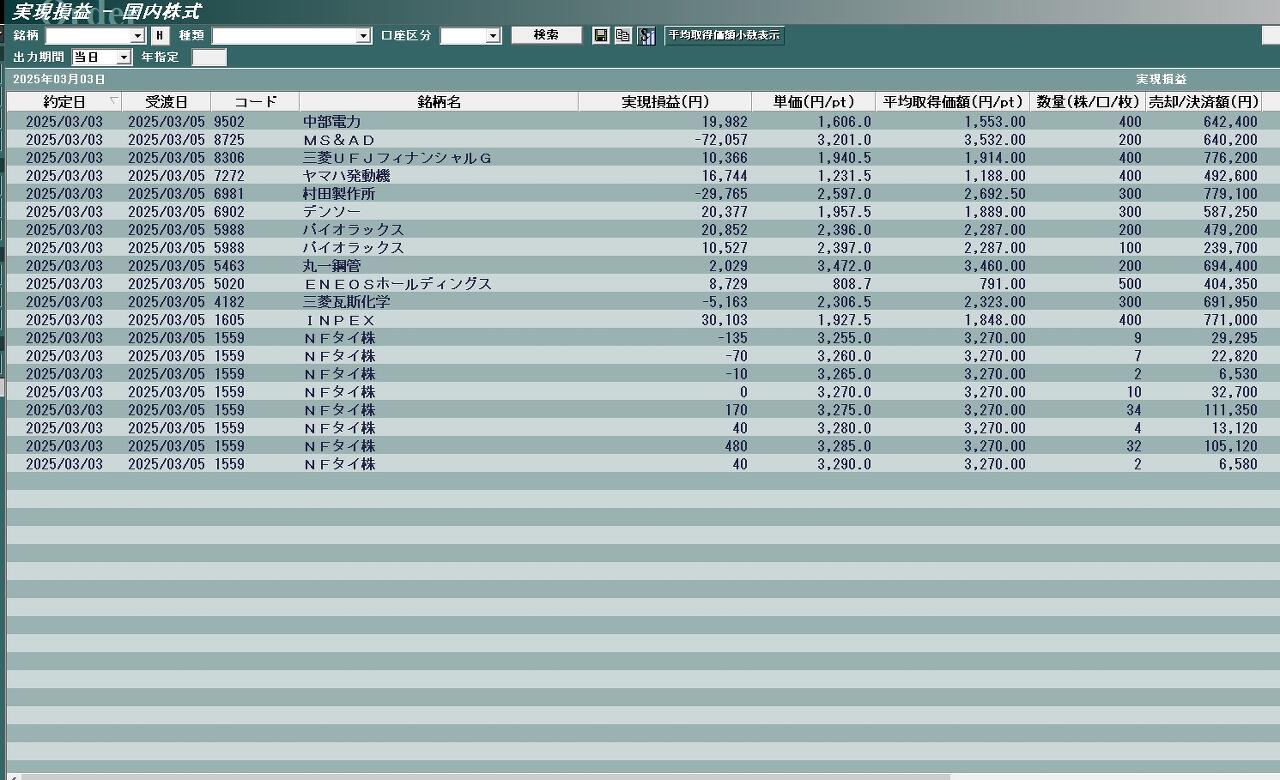Screen dimensions: 1280x780
Task: Click the 銘柄名 column header
Action: pos(439,102)
